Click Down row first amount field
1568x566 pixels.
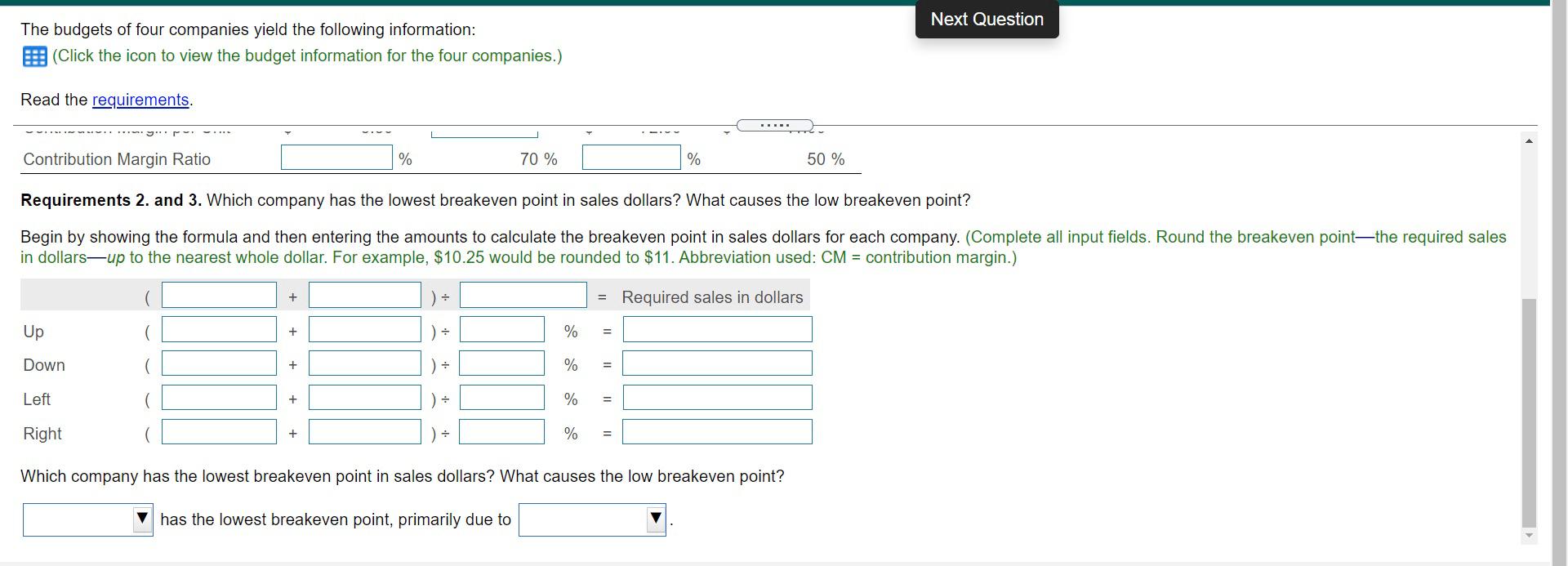click(219, 363)
